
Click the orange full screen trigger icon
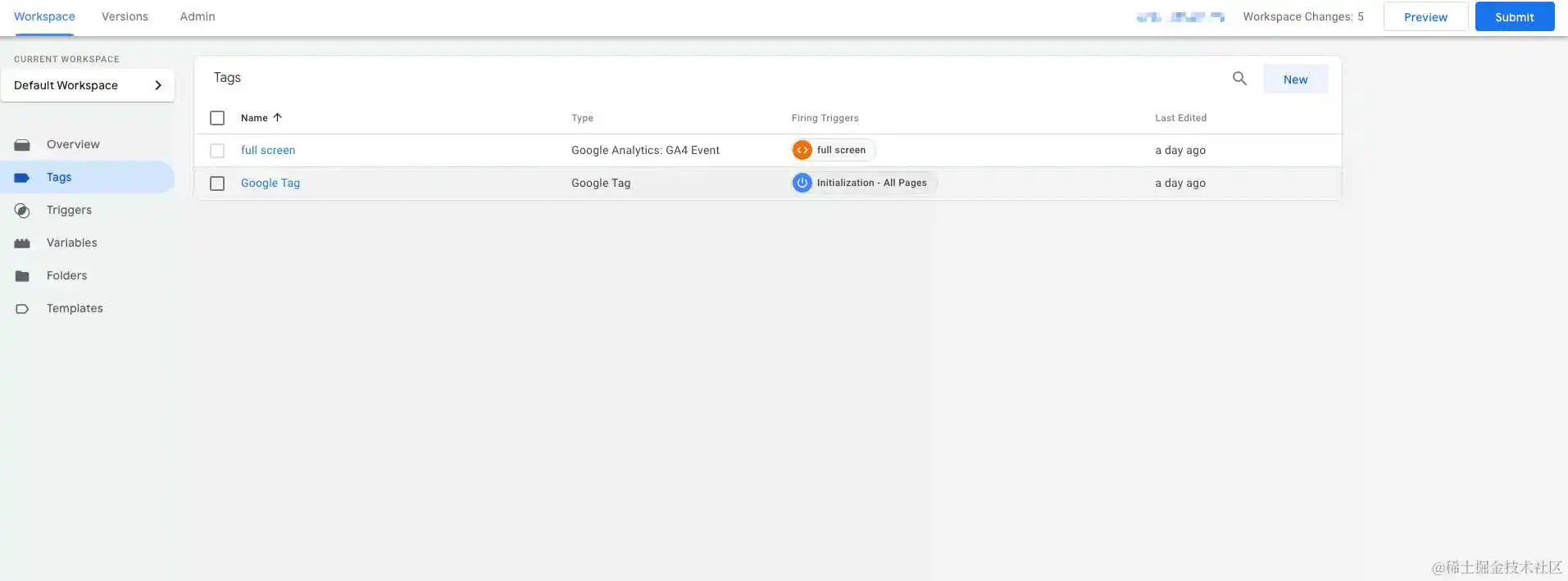pyautogui.click(x=802, y=150)
